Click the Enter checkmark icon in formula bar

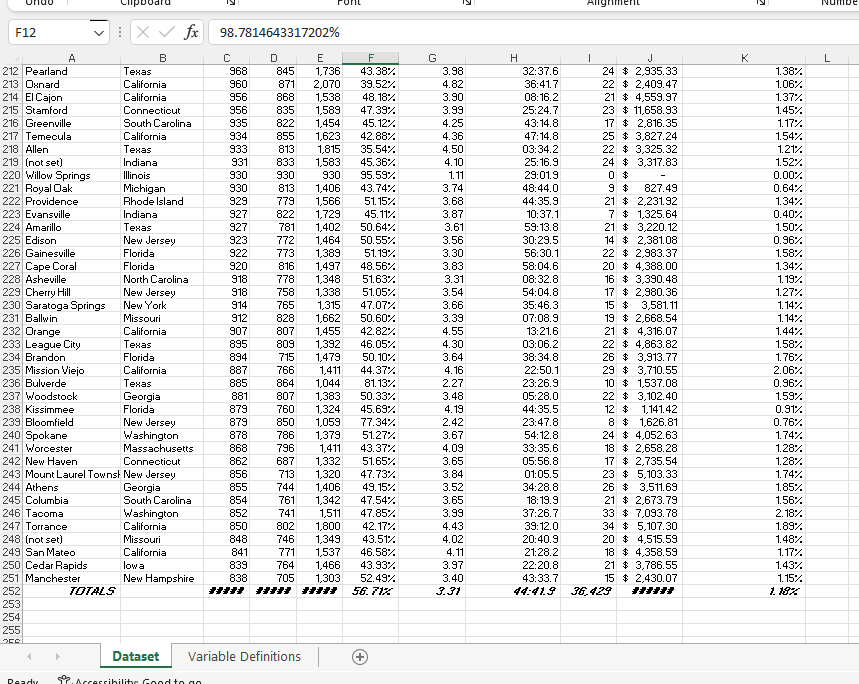click(167, 32)
